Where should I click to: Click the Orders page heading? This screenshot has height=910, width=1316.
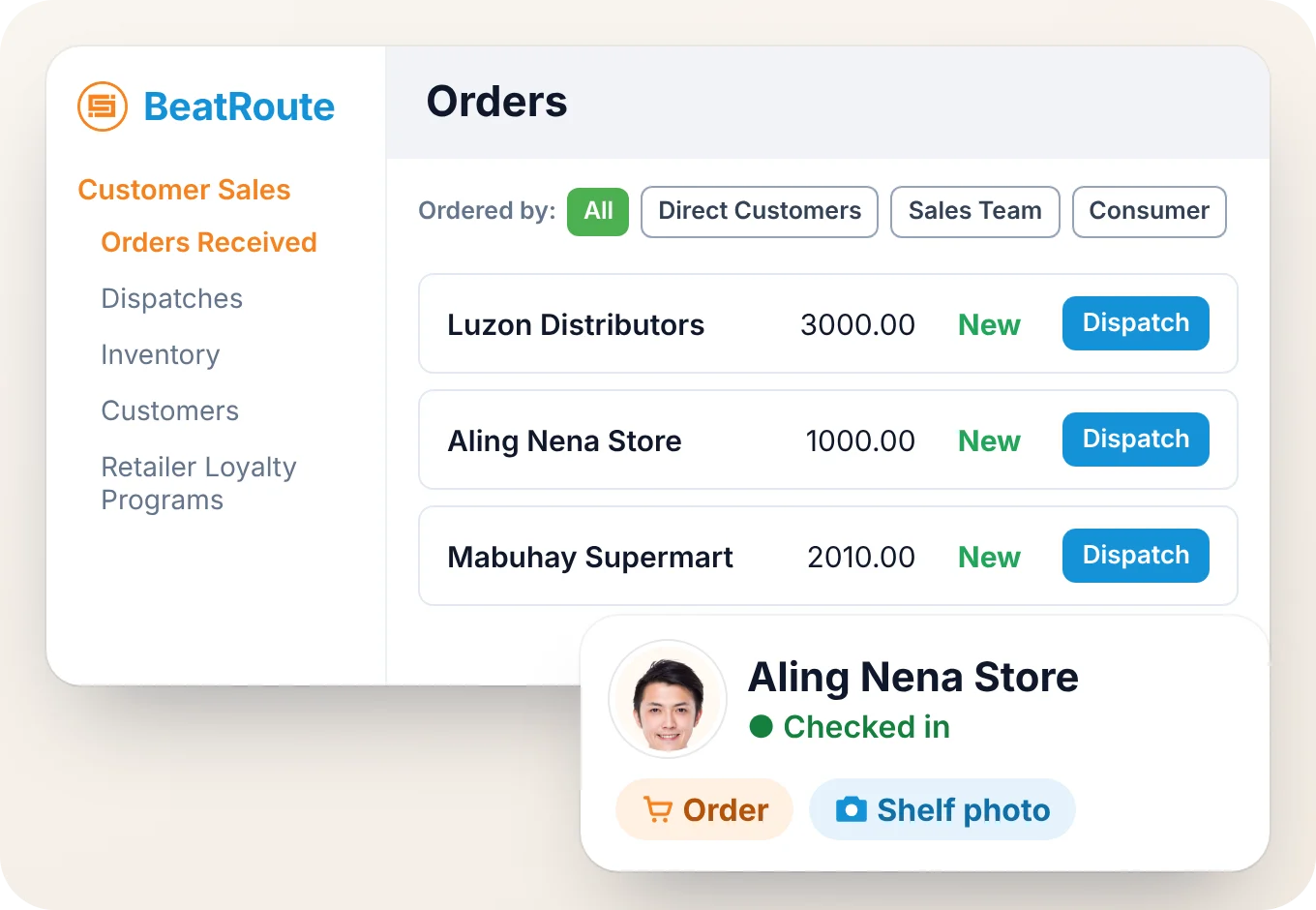[496, 102]
